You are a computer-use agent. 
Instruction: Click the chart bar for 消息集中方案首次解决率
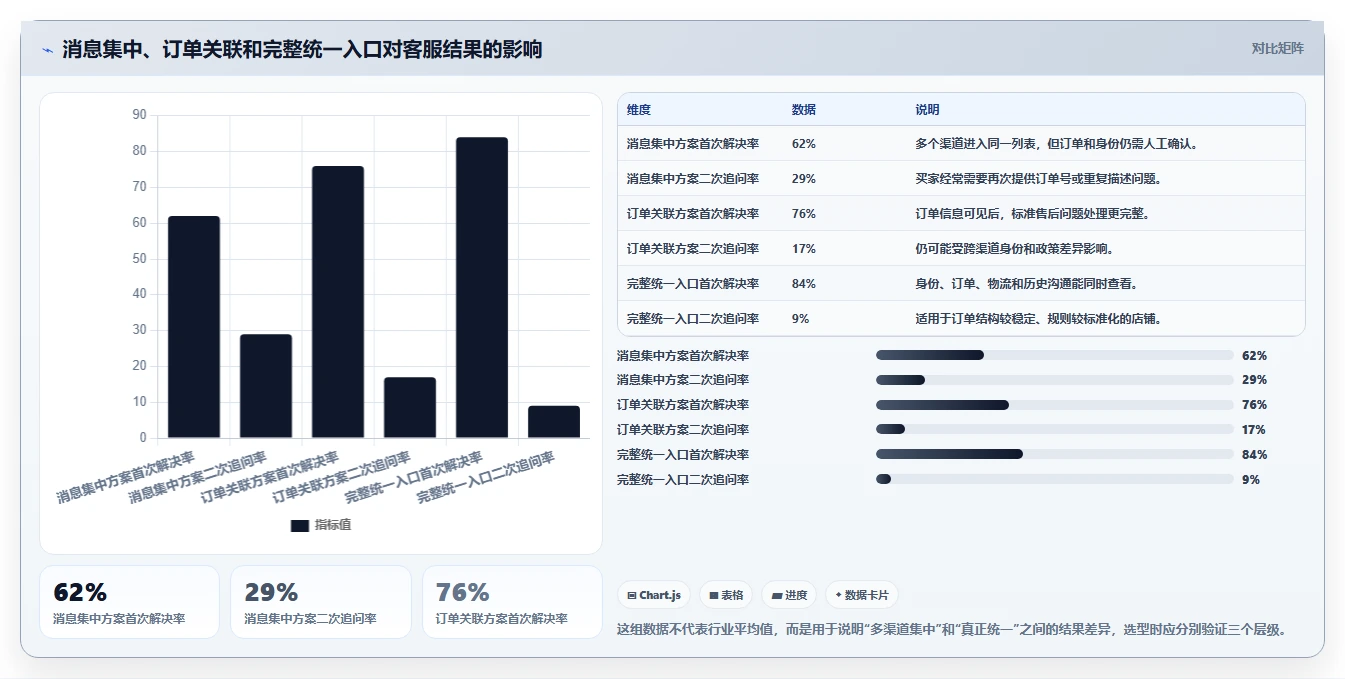click(194, 327)
